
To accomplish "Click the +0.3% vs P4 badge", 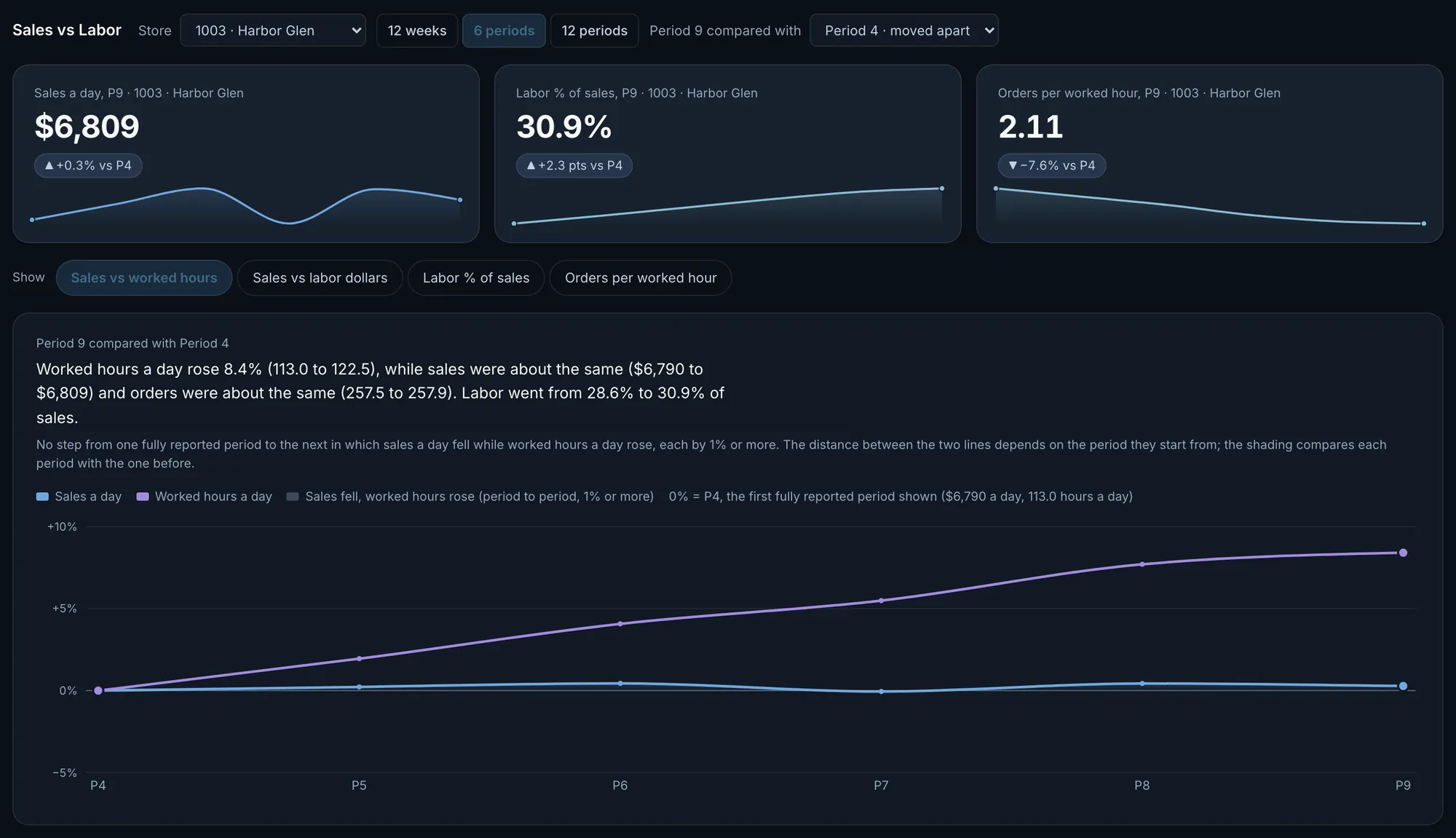I will coord(88,165).
